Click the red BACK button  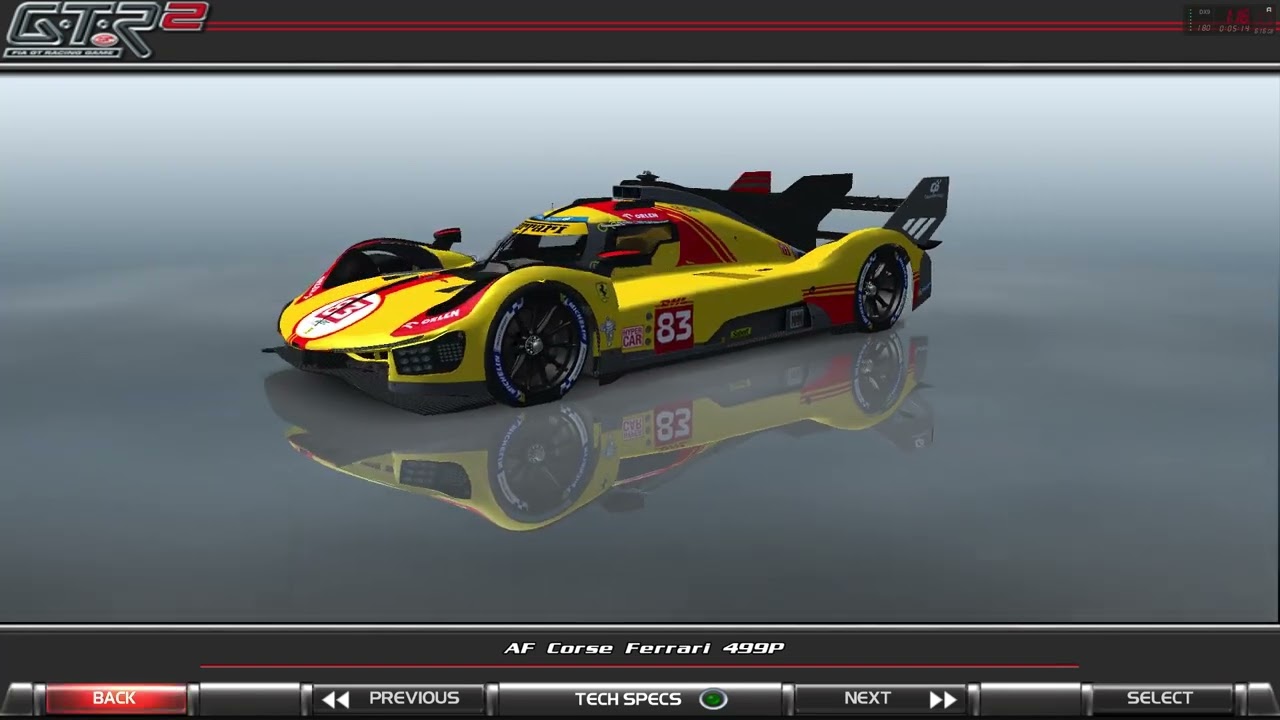115,698
